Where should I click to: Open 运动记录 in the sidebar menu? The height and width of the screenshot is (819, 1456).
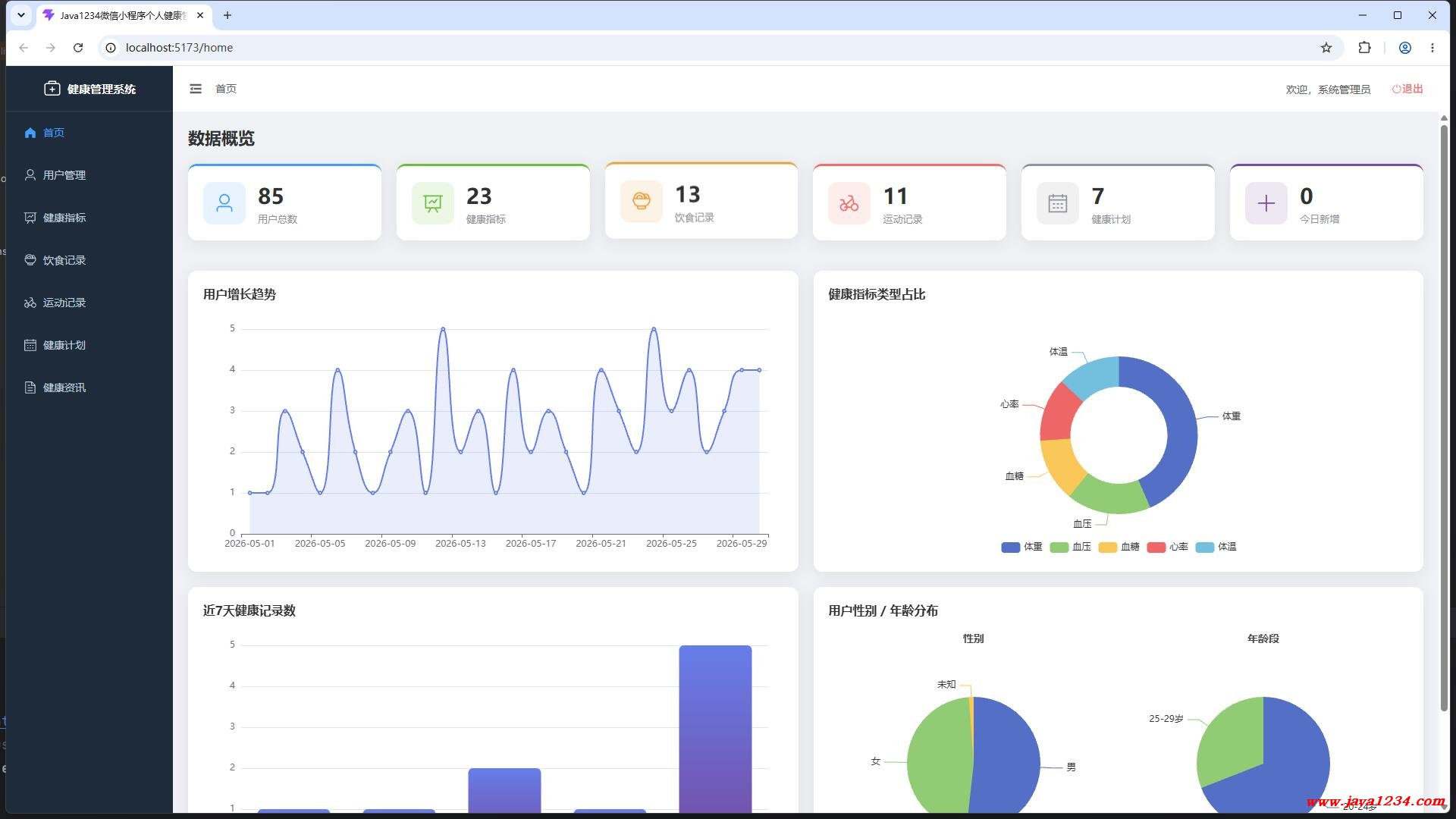tap(89, 303)
